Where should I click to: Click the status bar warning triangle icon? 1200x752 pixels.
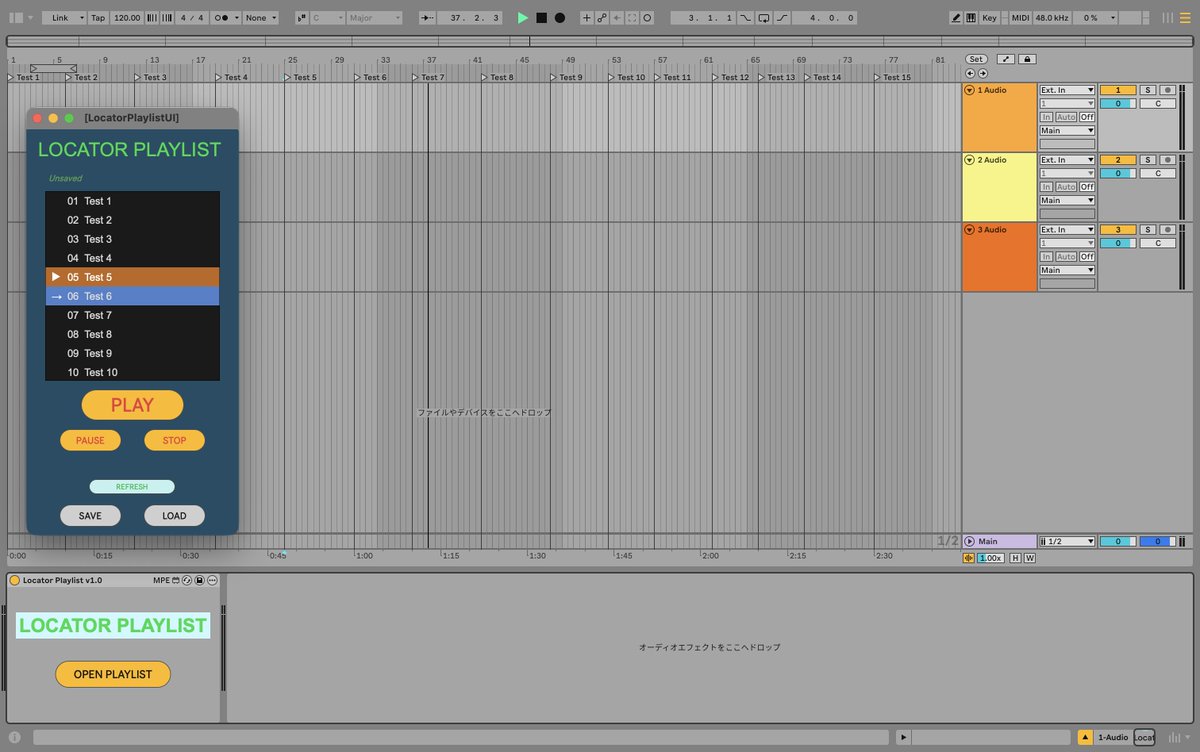[x=1085, y=738]
